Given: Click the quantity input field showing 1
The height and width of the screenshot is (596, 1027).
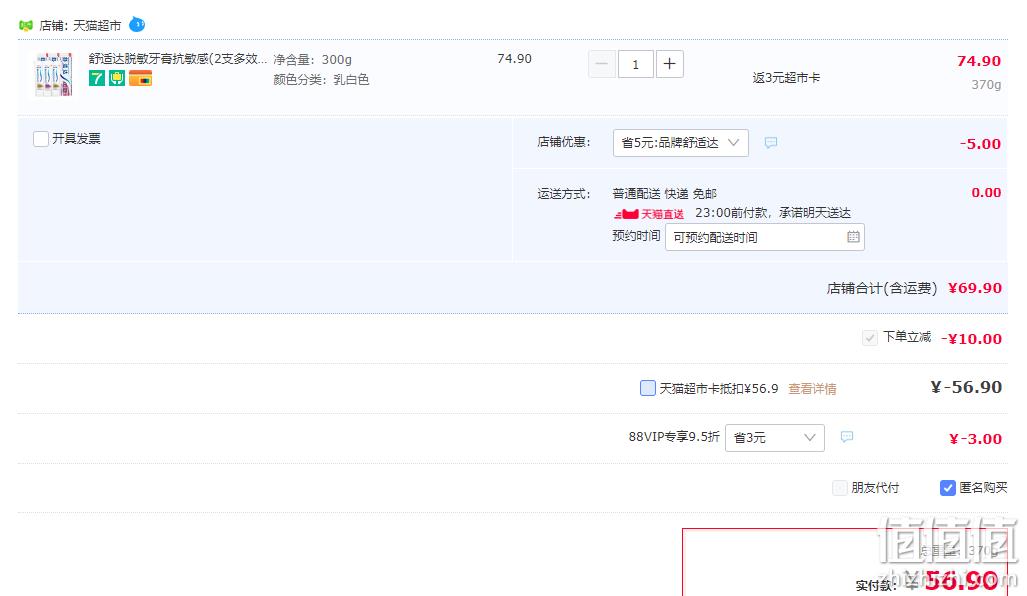Looking at the screenshot, I should click(x=635, y=64).
